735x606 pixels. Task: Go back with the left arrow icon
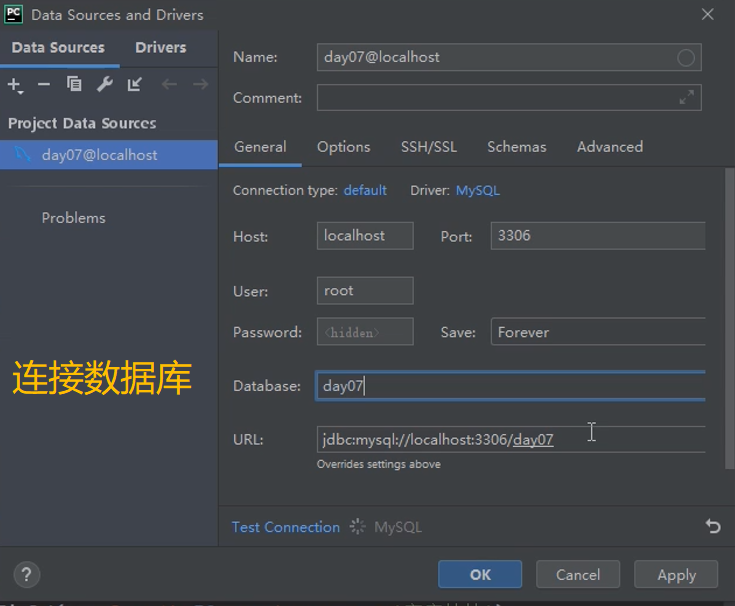pyautogui.click(x=169, y=84)
